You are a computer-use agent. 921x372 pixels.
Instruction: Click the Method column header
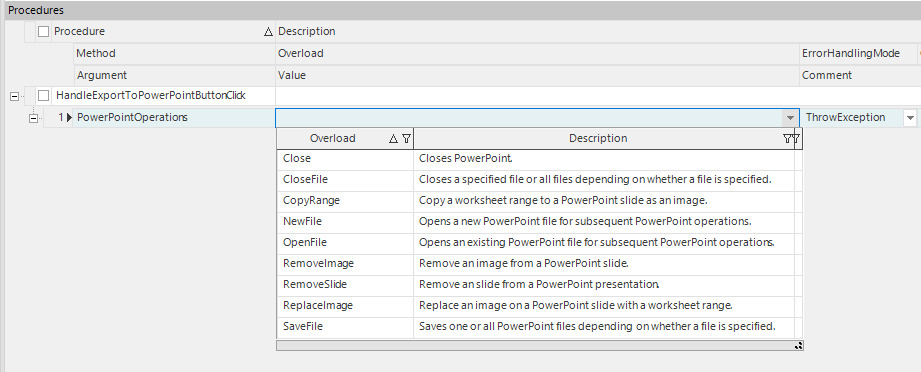click(174, 53)
